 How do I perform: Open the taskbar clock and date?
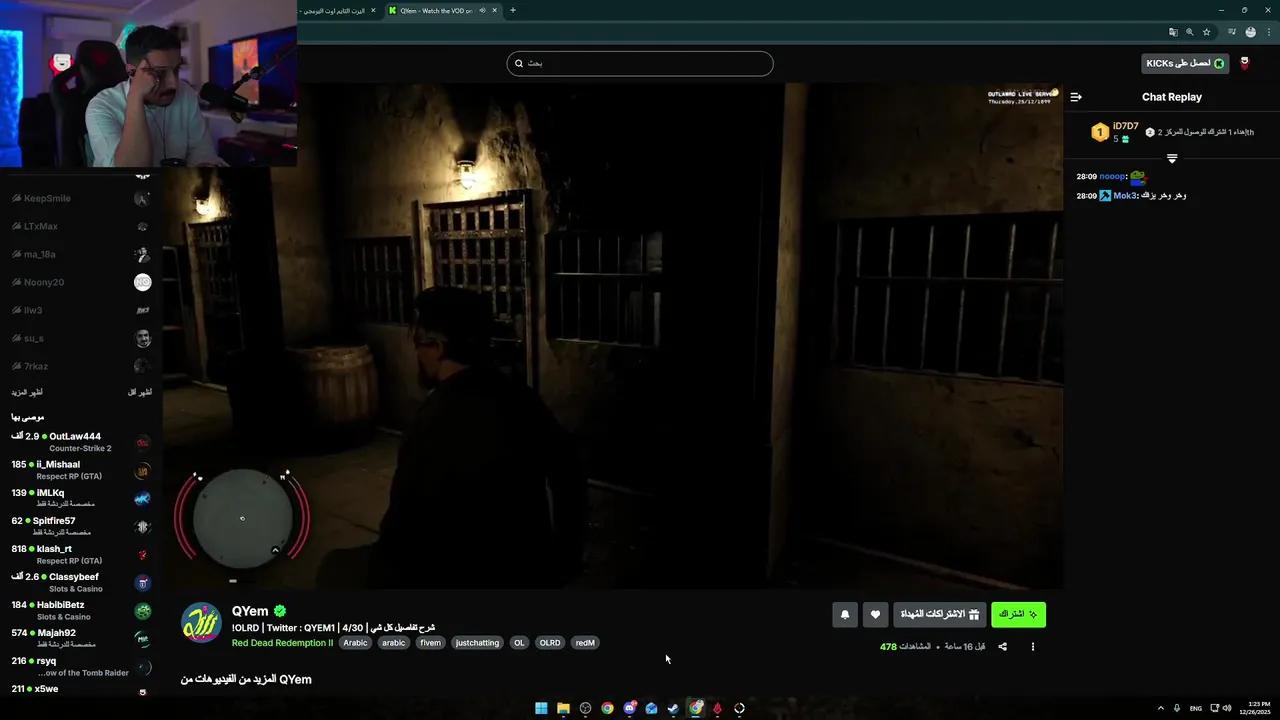coord(1254,708)
